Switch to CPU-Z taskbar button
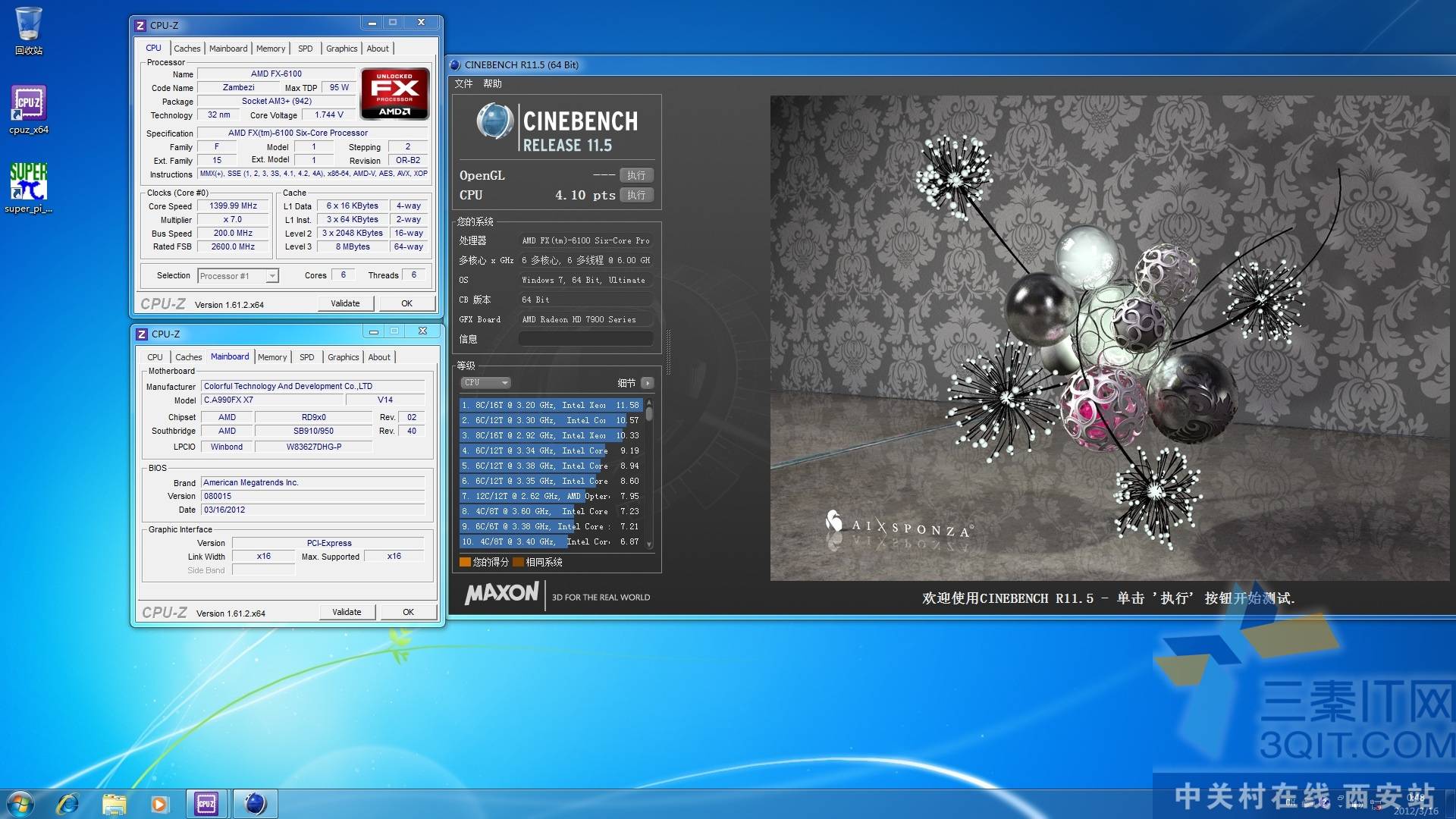The width and height of the screenshot is (1456, 819). point(206,804)
